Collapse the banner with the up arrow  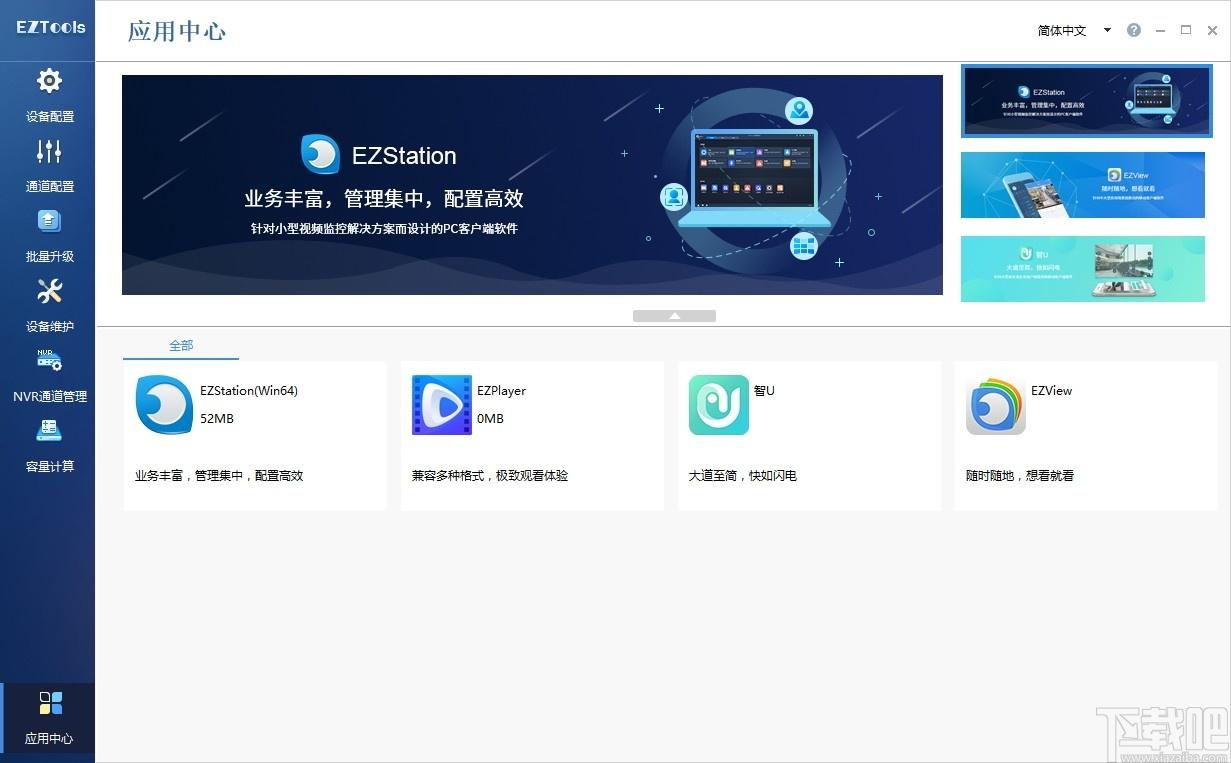click(x=674, y=316)
